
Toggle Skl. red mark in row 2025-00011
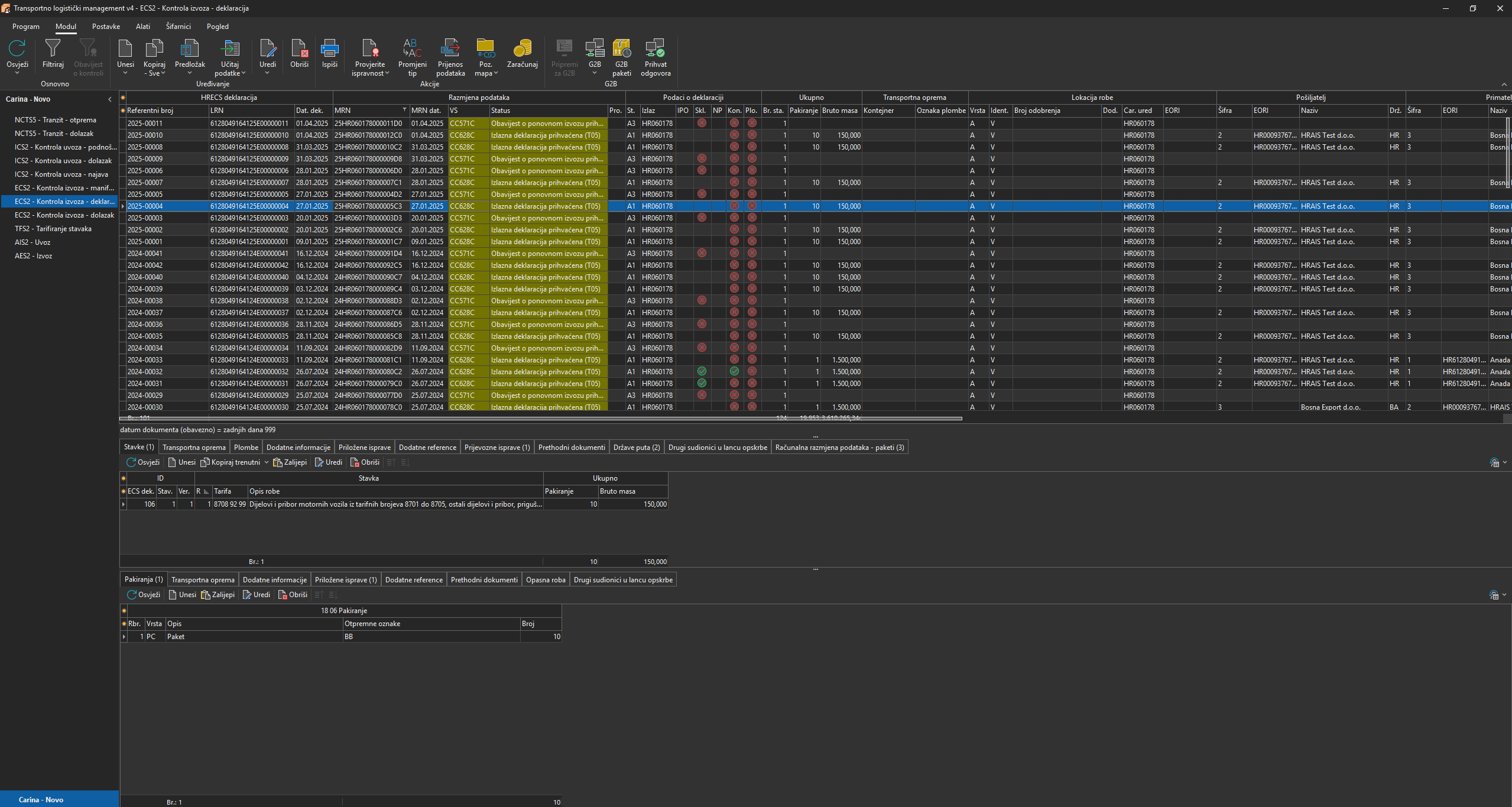pyautogui.click(x=702, y=123)
